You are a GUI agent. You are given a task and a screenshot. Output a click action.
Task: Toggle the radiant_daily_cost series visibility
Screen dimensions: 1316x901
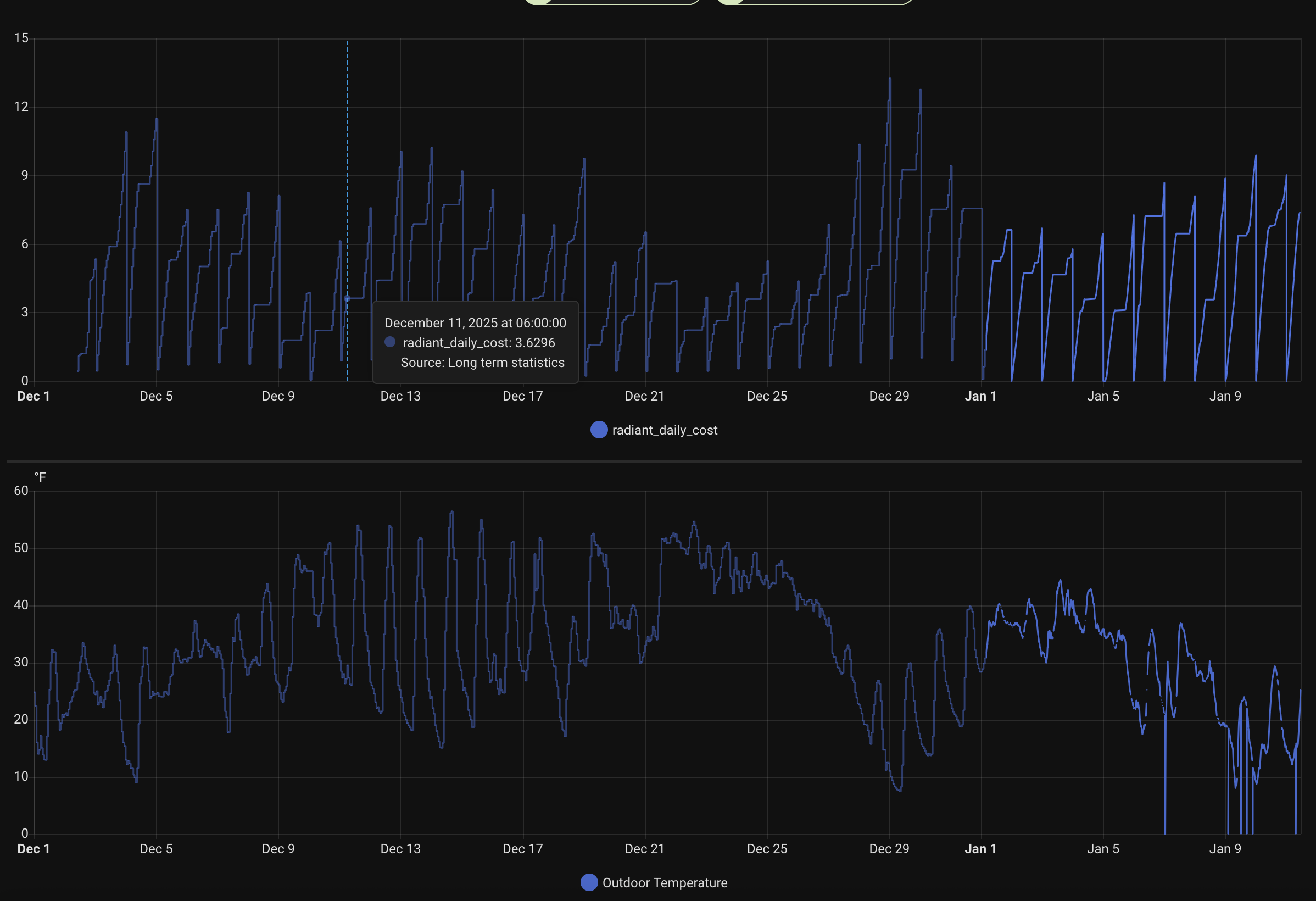[x=654, y=430]
